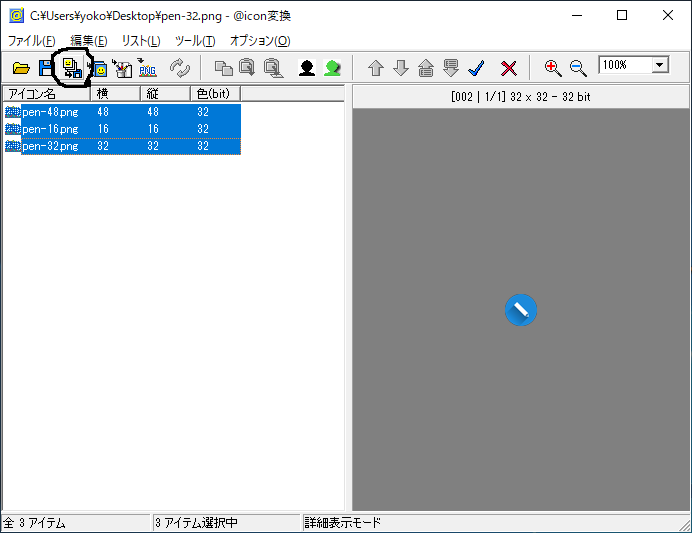The width and height of the screenshot is (692, 533).
Task: Select the pen-48.png row
Action: (x=123, y=112)
